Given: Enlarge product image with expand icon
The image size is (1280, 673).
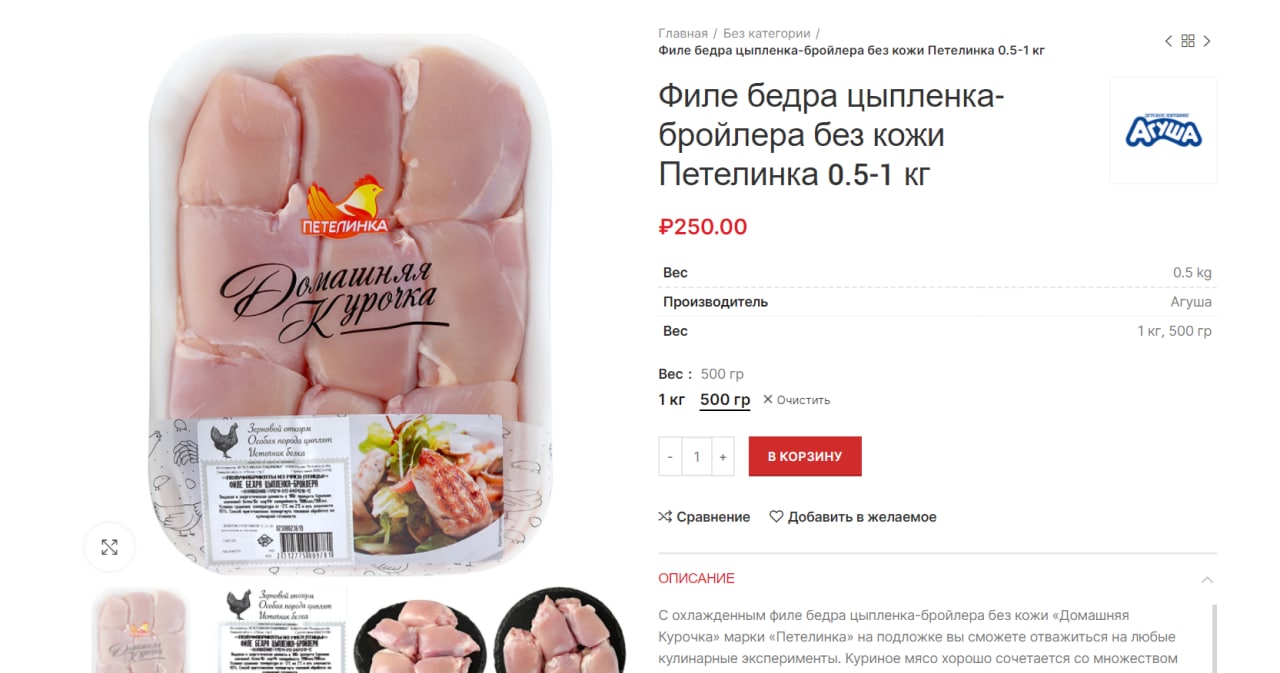Looking at the screenshot, I should coord(110,547).
